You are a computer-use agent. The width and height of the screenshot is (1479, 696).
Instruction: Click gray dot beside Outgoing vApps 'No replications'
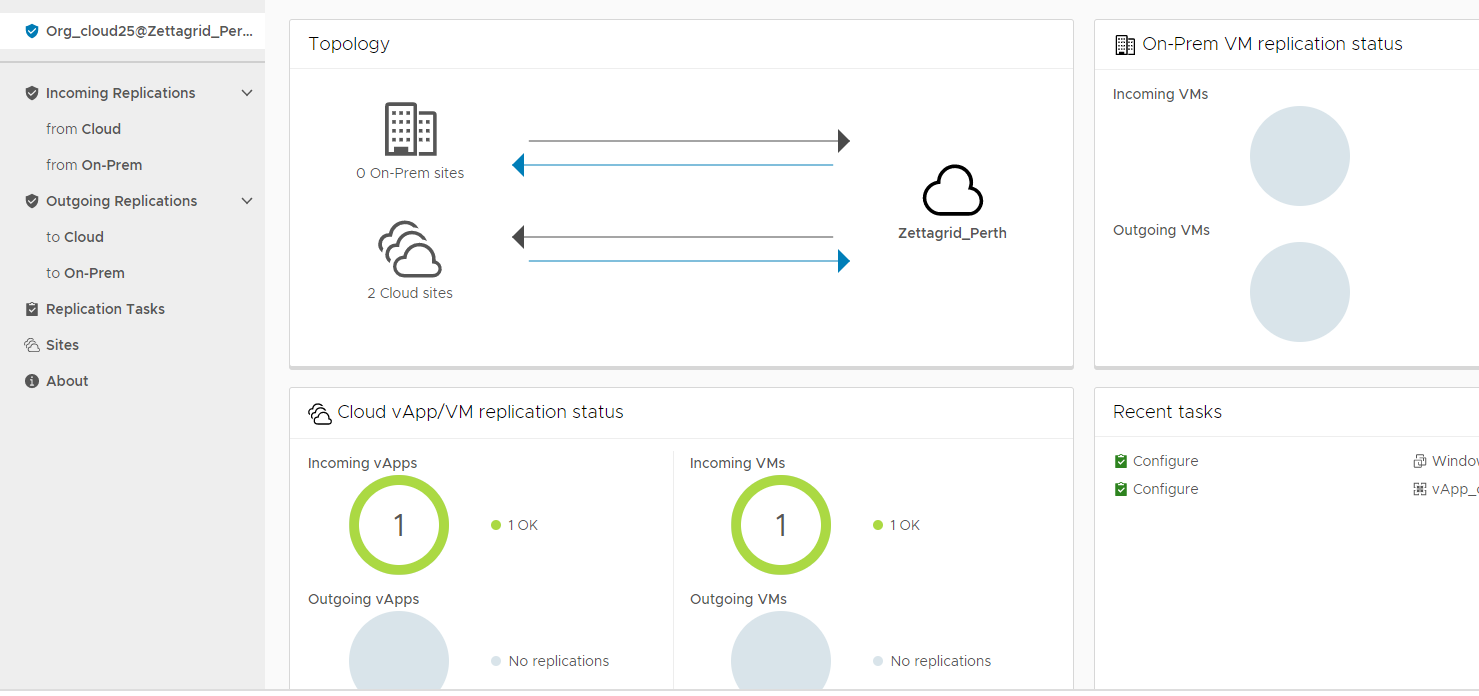(x=496, y=661)
